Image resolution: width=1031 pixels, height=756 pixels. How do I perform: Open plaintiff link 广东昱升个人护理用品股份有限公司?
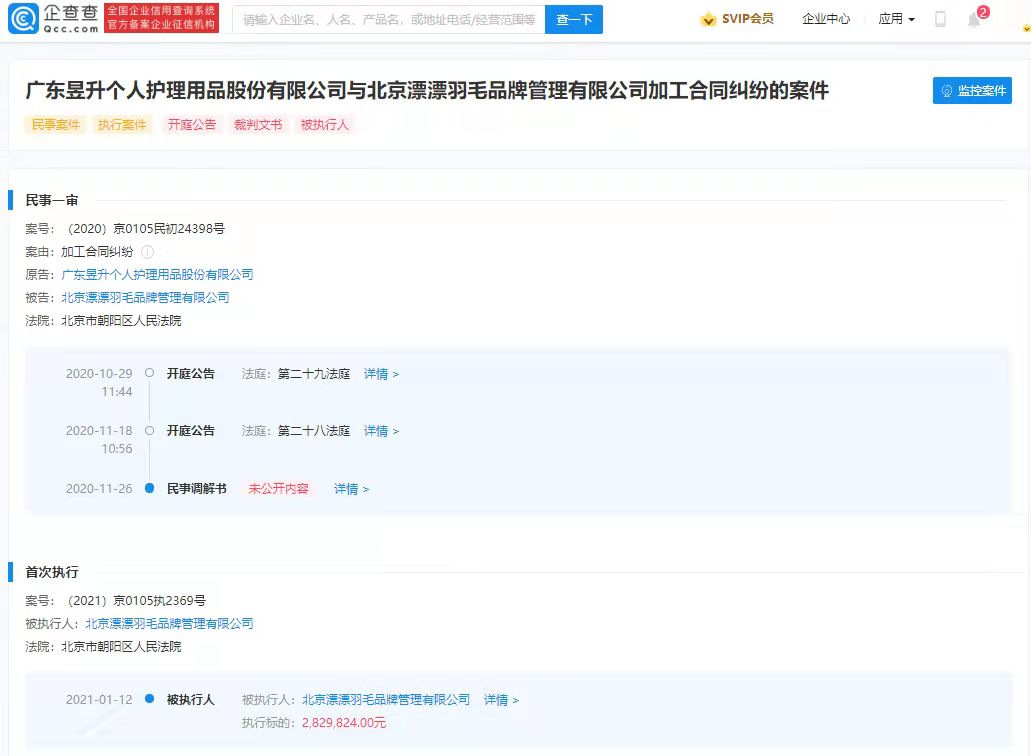(157, 275)
